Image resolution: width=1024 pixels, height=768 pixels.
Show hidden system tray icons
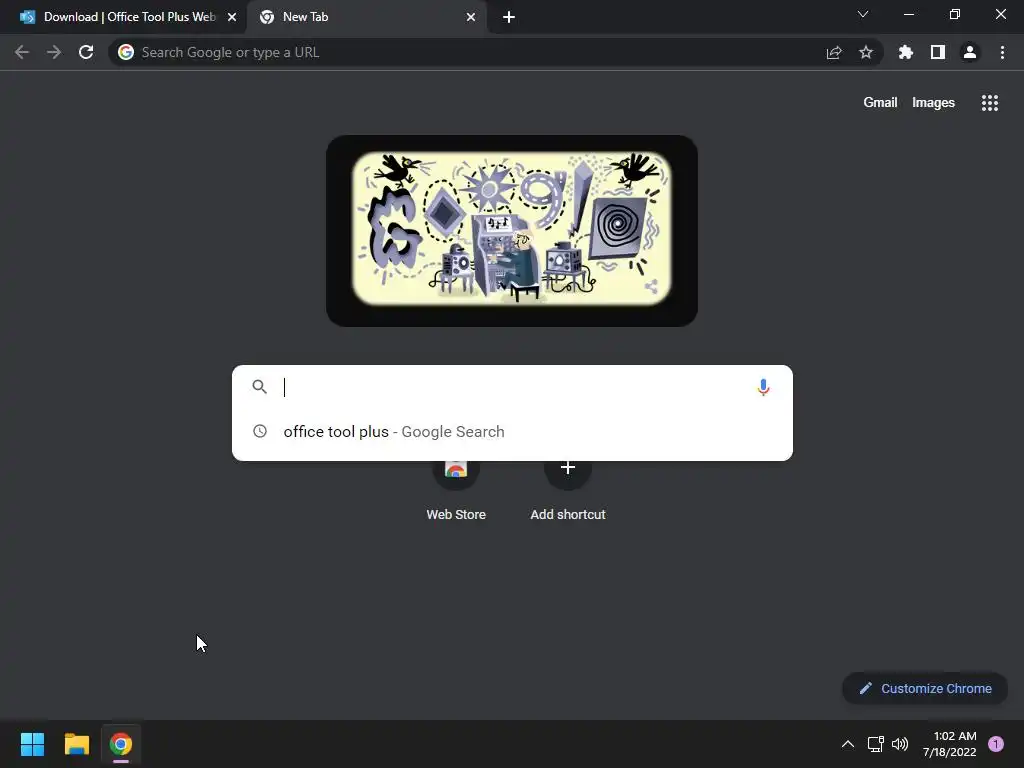848,744
